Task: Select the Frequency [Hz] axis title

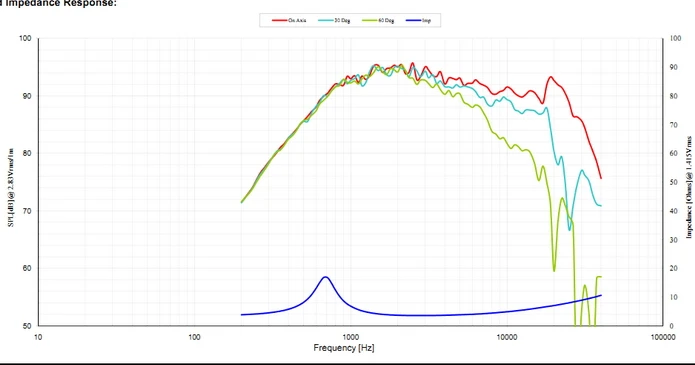Action: click(x=344, y=348)
